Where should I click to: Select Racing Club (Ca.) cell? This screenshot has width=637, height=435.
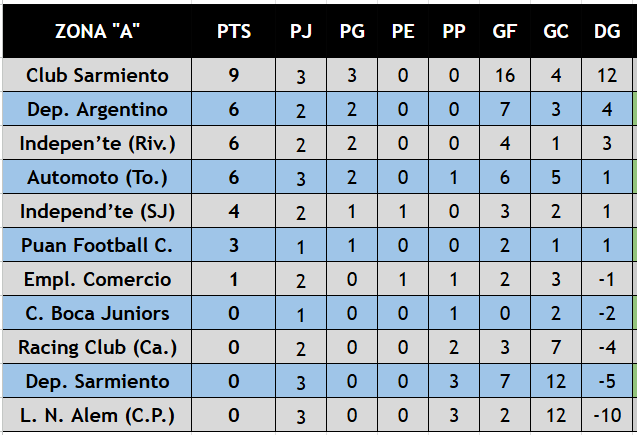click(97, 347)
